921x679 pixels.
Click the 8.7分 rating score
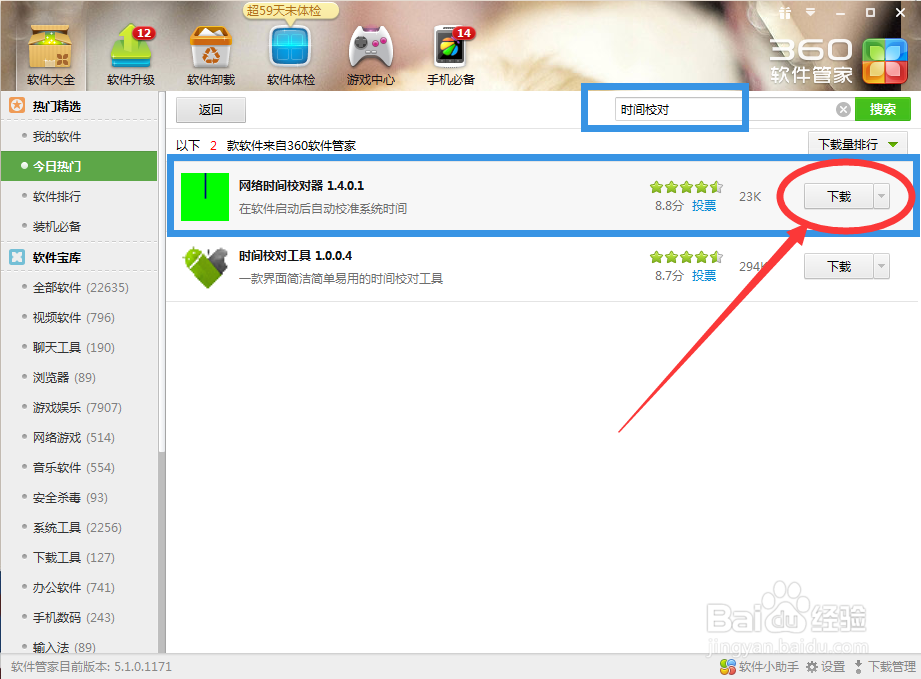click(670, 275)
